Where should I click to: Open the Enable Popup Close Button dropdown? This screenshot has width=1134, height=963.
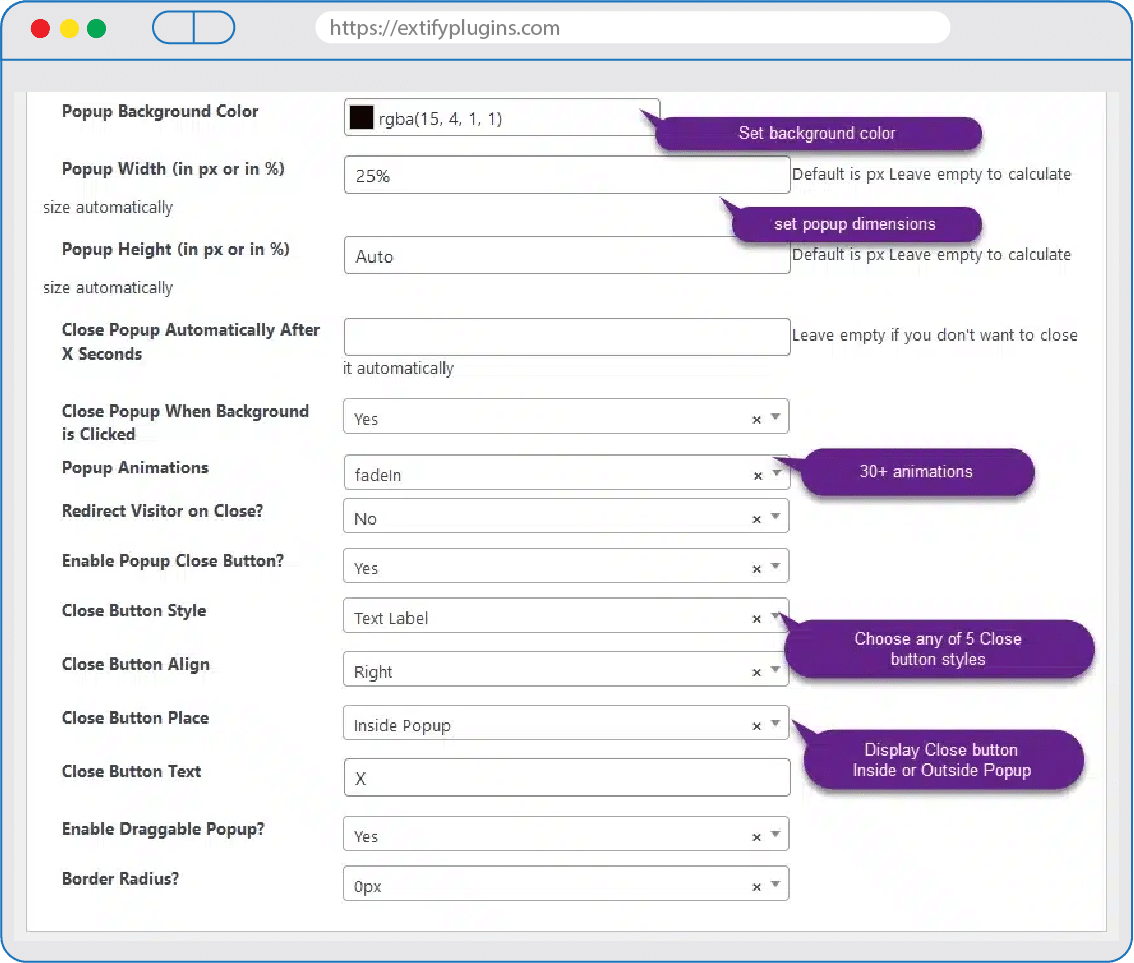pyautogui.click(x=775, y=567)
